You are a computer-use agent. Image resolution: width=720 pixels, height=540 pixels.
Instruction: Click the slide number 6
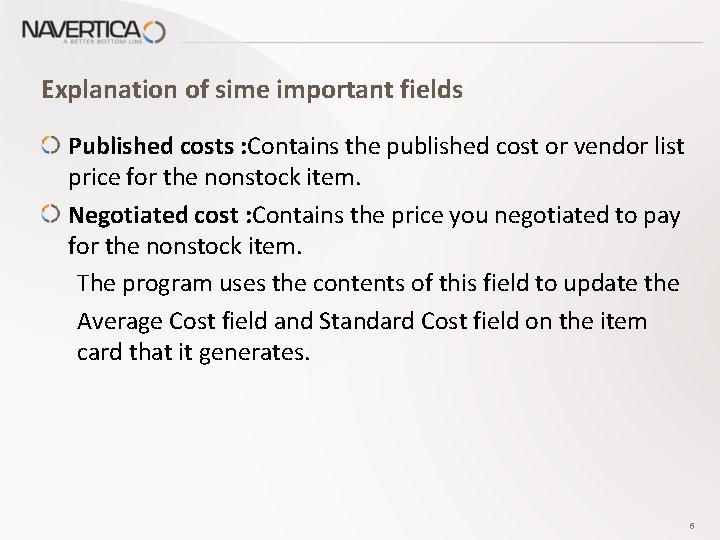[692, 526]
